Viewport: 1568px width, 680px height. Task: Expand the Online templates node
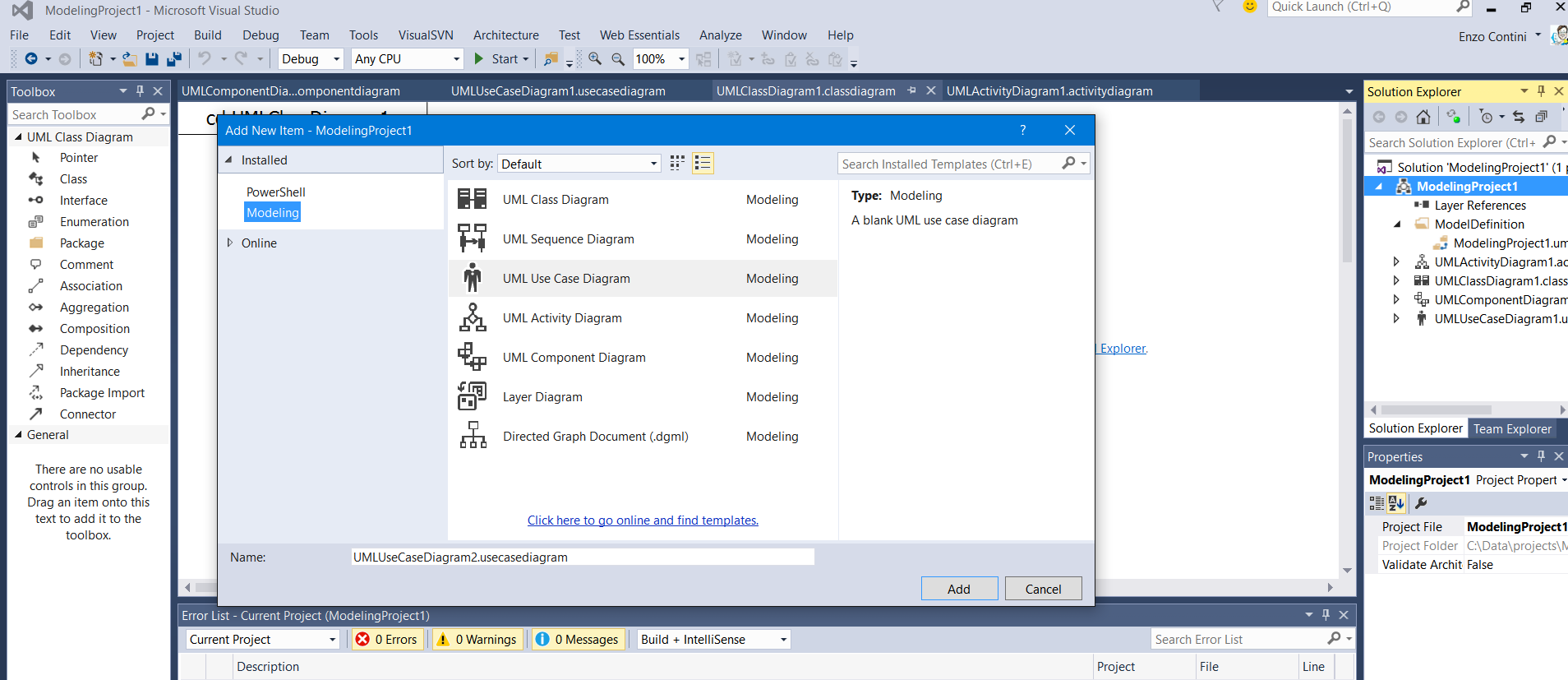[x=230, y=243]
